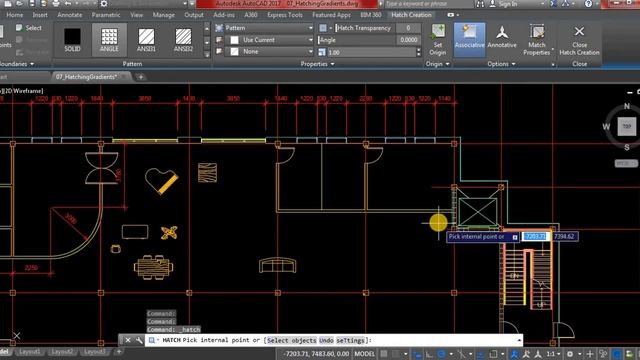This screenshot has width=640, height=360.
Task: Open the Parametric ribbon tab
Action: click(x=106, y=15)
